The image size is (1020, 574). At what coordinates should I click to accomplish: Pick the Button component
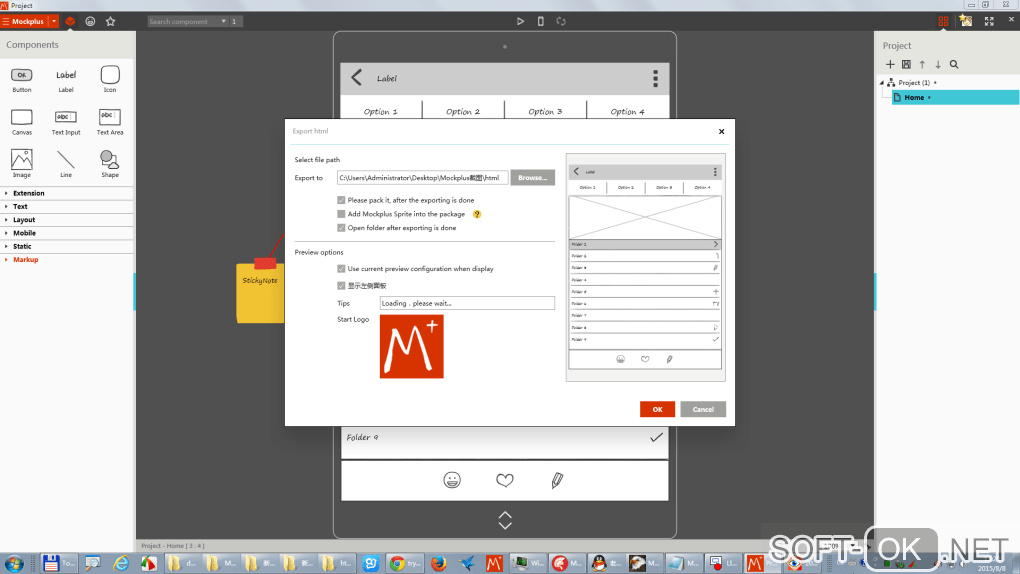click(x=21, y=80)
